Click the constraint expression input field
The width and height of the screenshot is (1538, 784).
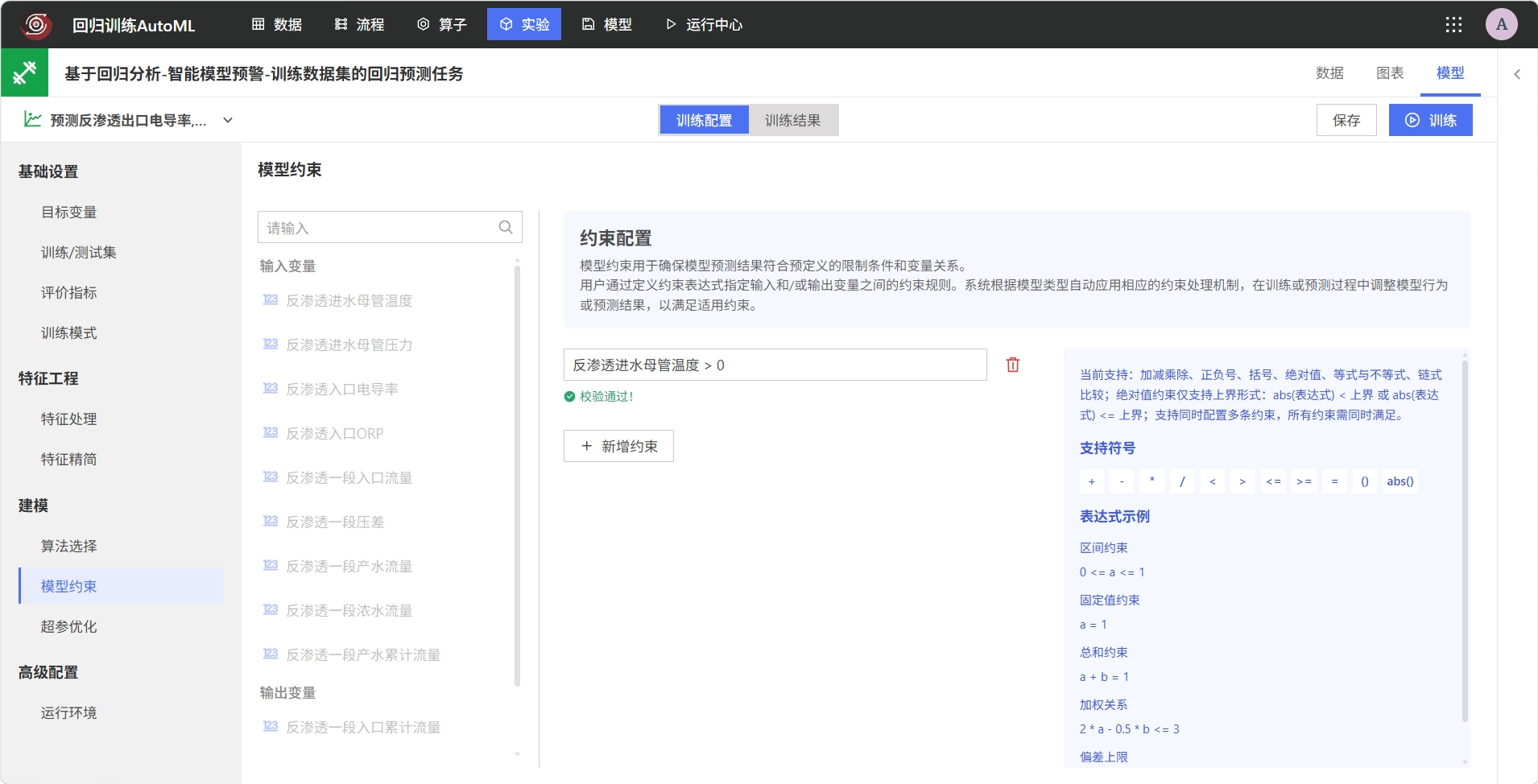tap(775, 365)
